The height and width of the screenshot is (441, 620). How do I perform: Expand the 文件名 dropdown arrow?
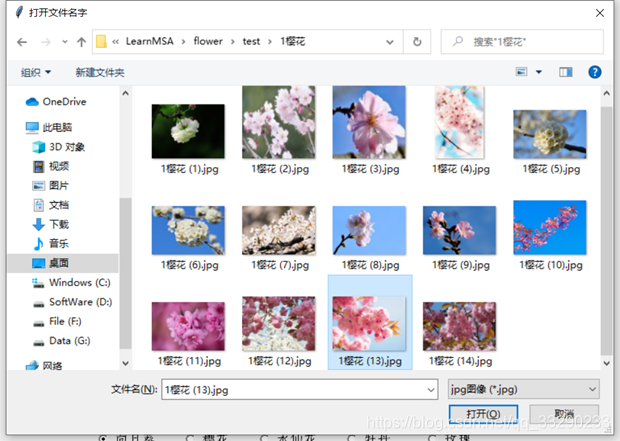coord(431,390)
